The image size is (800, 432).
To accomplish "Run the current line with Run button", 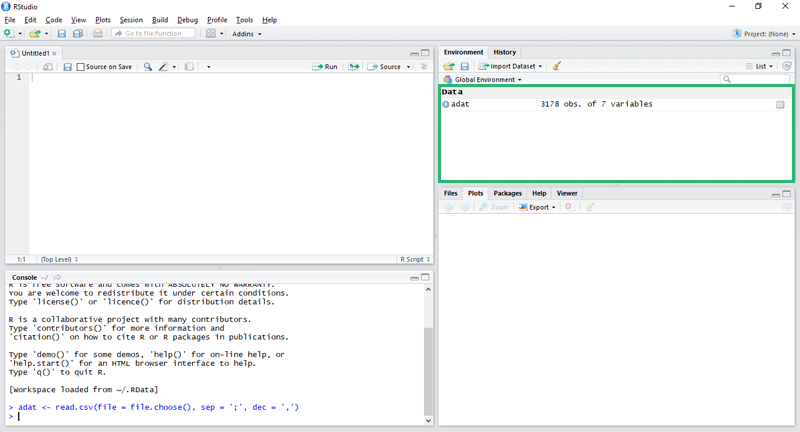I will click(325, 67).
